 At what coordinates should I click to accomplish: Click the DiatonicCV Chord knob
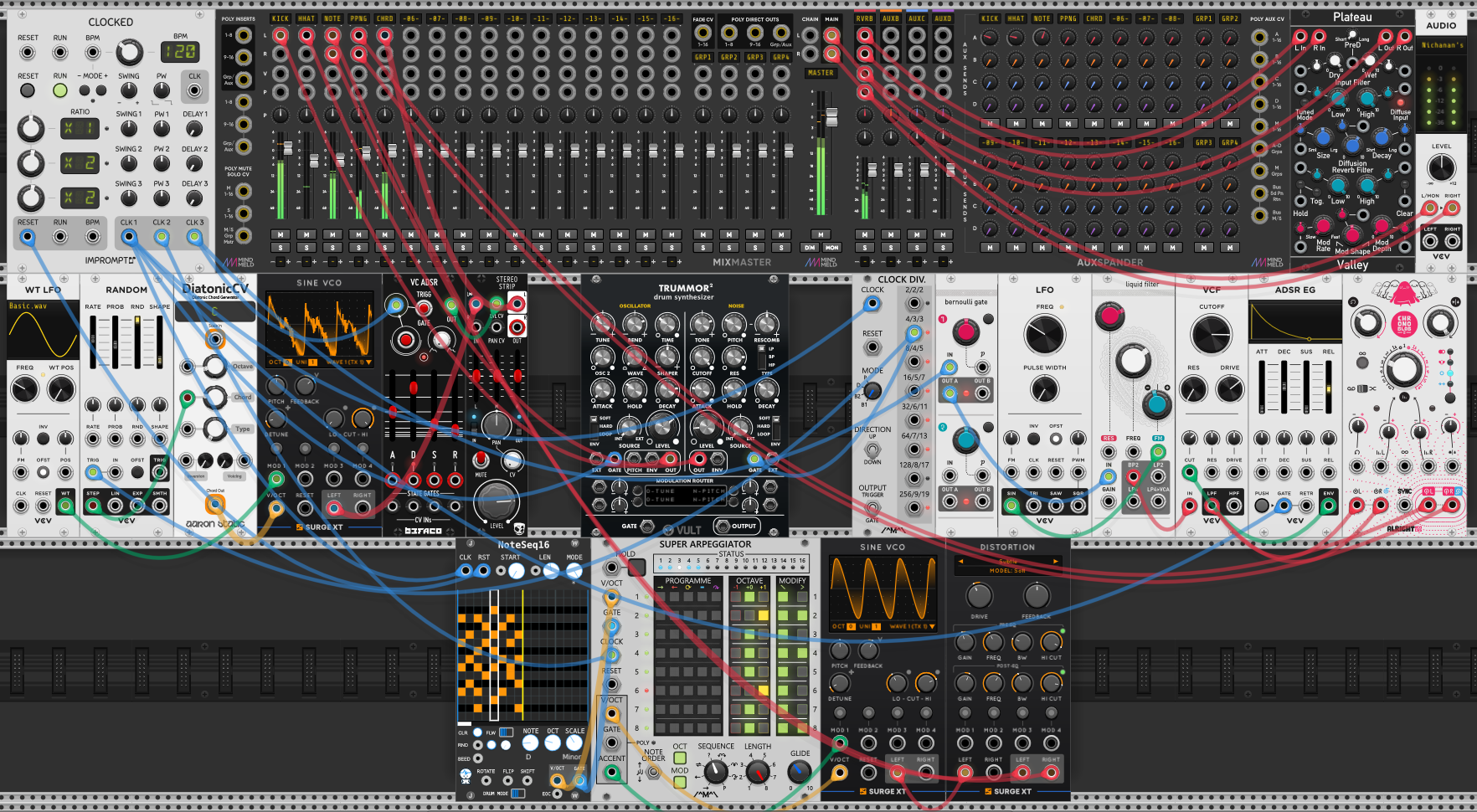tap(214, 398)
